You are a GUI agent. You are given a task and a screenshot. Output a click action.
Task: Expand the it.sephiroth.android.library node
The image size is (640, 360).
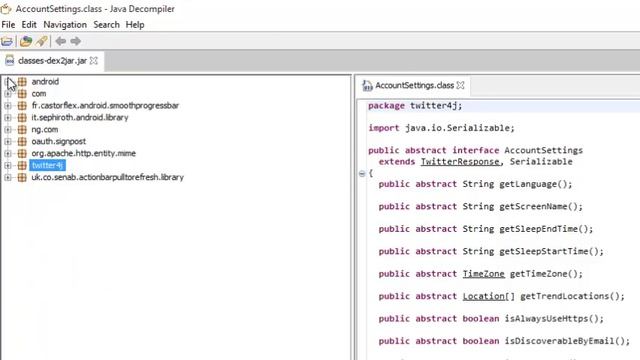click(x=8, y=118)
